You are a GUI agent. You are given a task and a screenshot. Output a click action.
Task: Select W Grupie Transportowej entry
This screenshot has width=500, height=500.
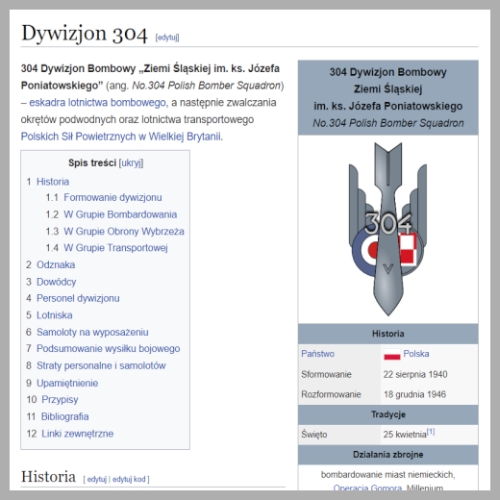pyautogui.click(x=115, y=248)
